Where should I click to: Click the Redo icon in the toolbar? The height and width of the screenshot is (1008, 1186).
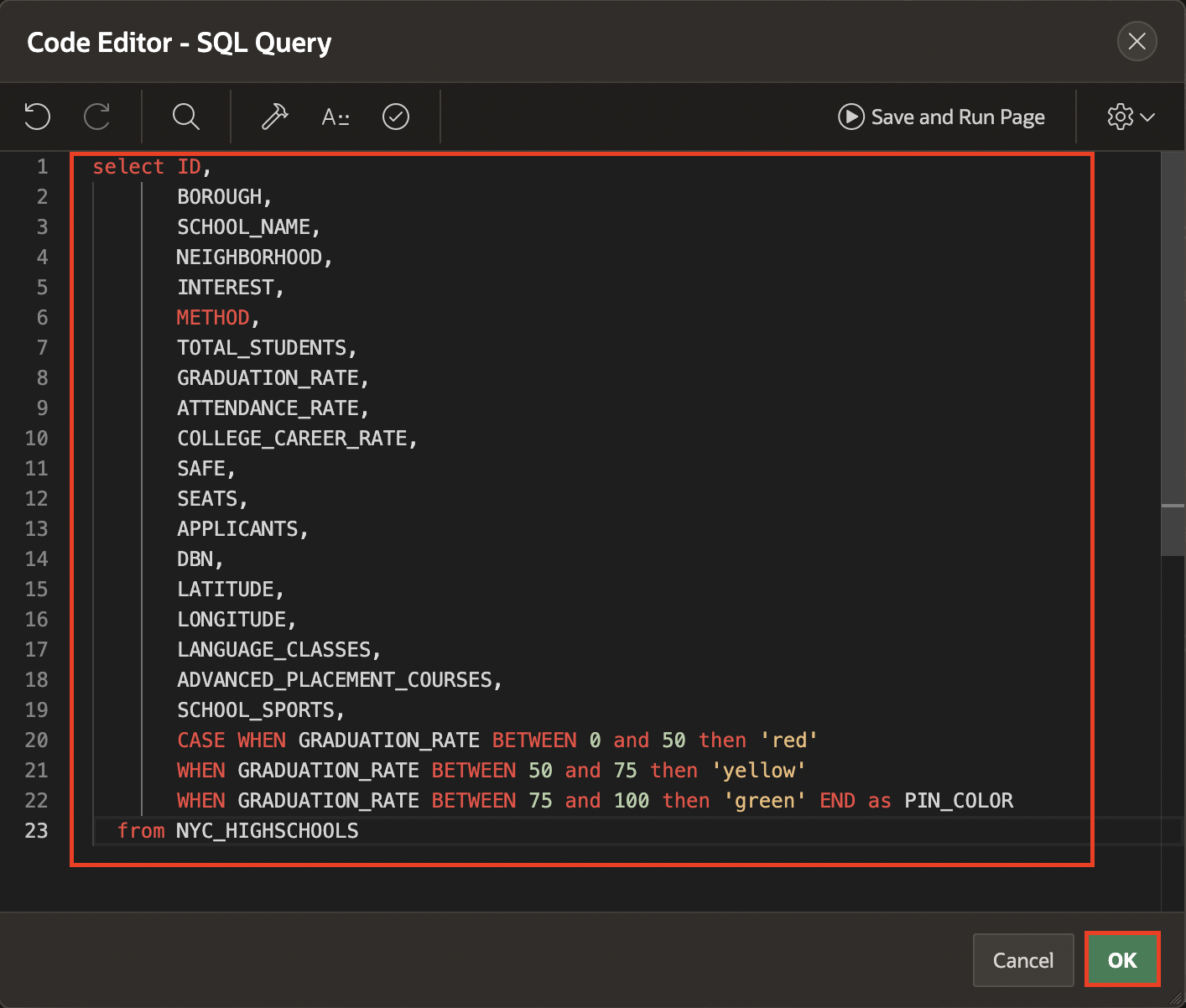[x=97, y=117]
